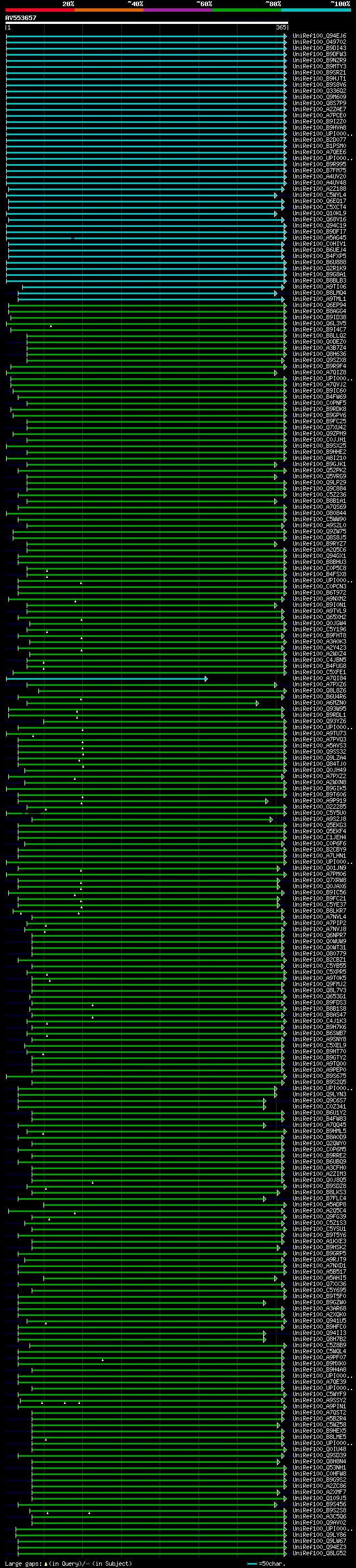Open hit UniRef100_B9DFW3
This screenshot has width=356, height=1568.
click(x=319, y=54)
